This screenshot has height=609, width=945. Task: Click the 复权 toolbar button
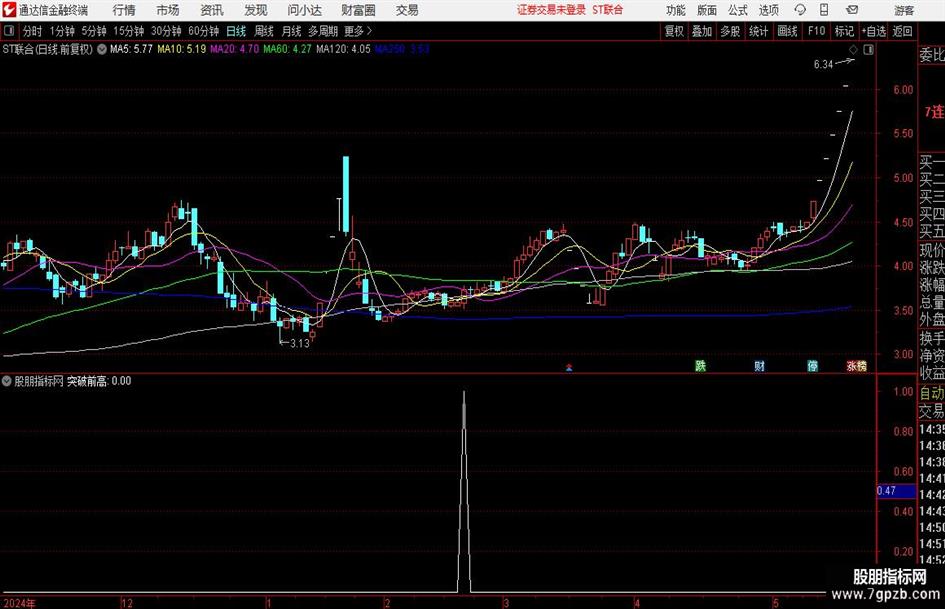674,31
